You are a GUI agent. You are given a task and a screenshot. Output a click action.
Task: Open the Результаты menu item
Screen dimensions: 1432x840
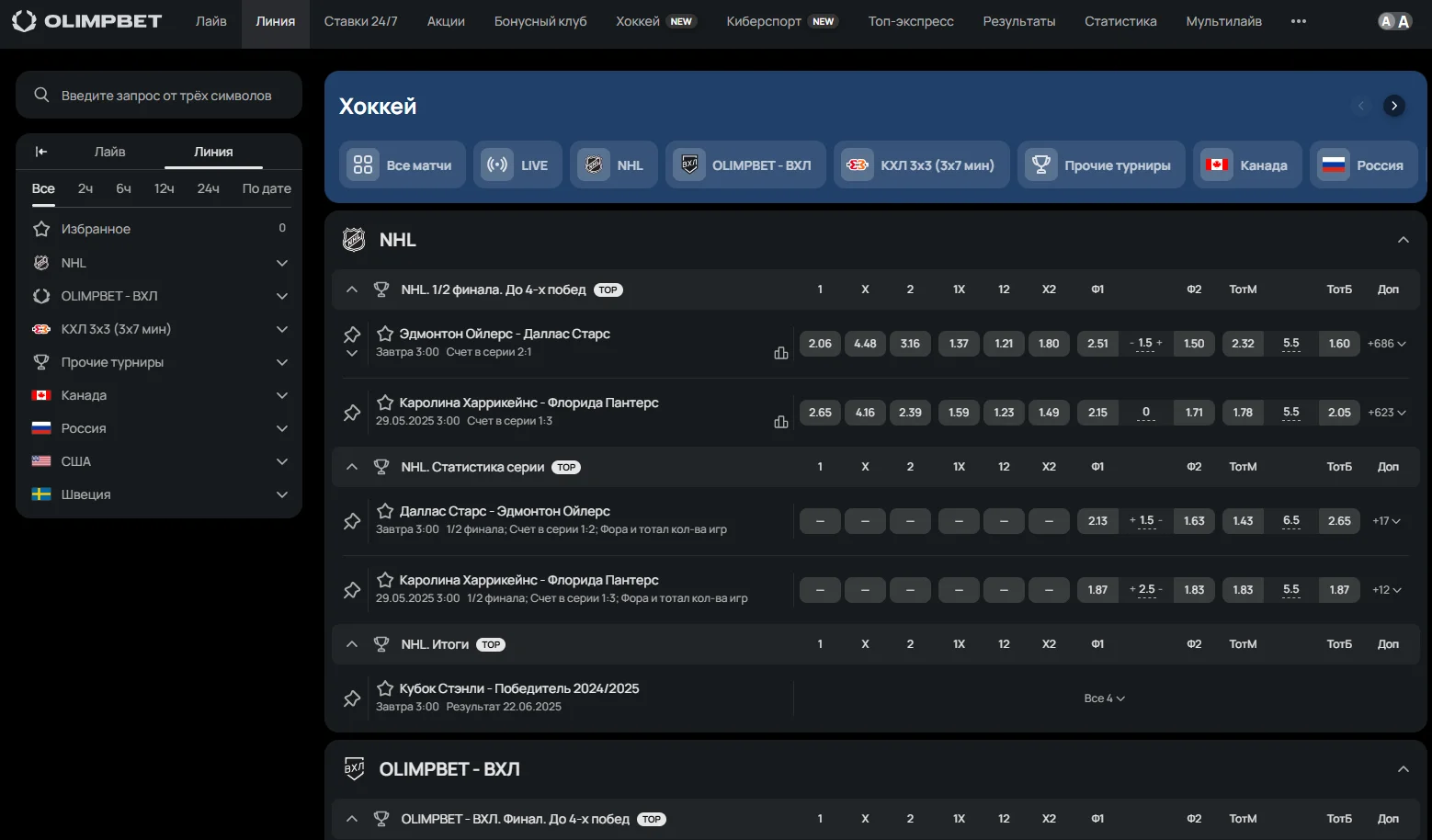click(1018, 21)
